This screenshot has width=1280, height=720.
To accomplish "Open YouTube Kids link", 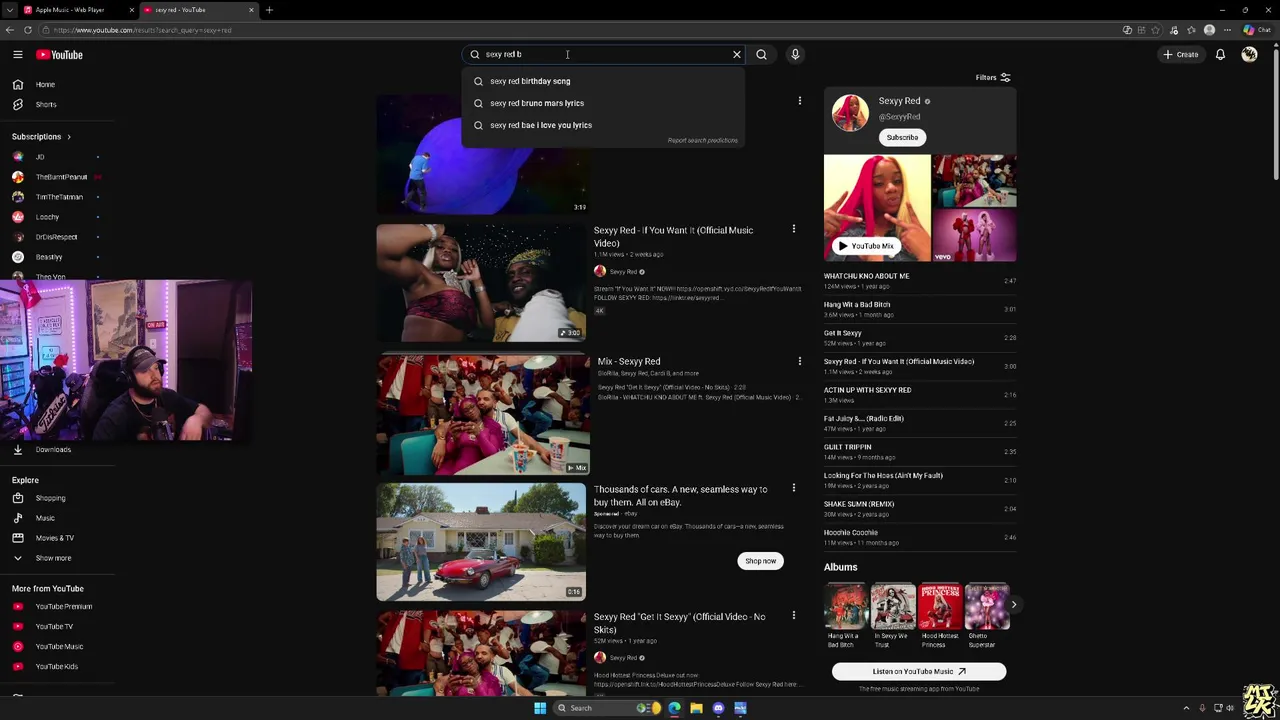I will [x=56, y=667].
